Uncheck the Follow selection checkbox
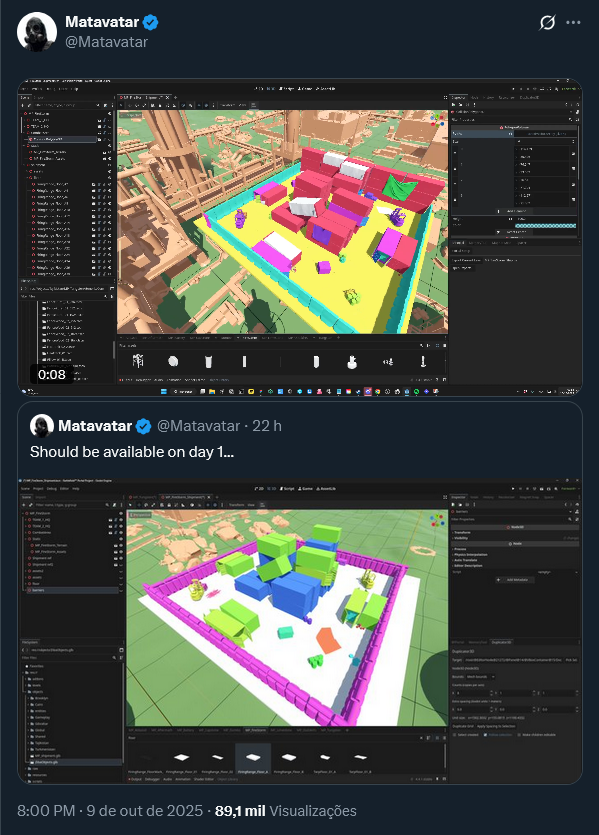The height and width of the screenshot is (835, 599). (485, 735)
